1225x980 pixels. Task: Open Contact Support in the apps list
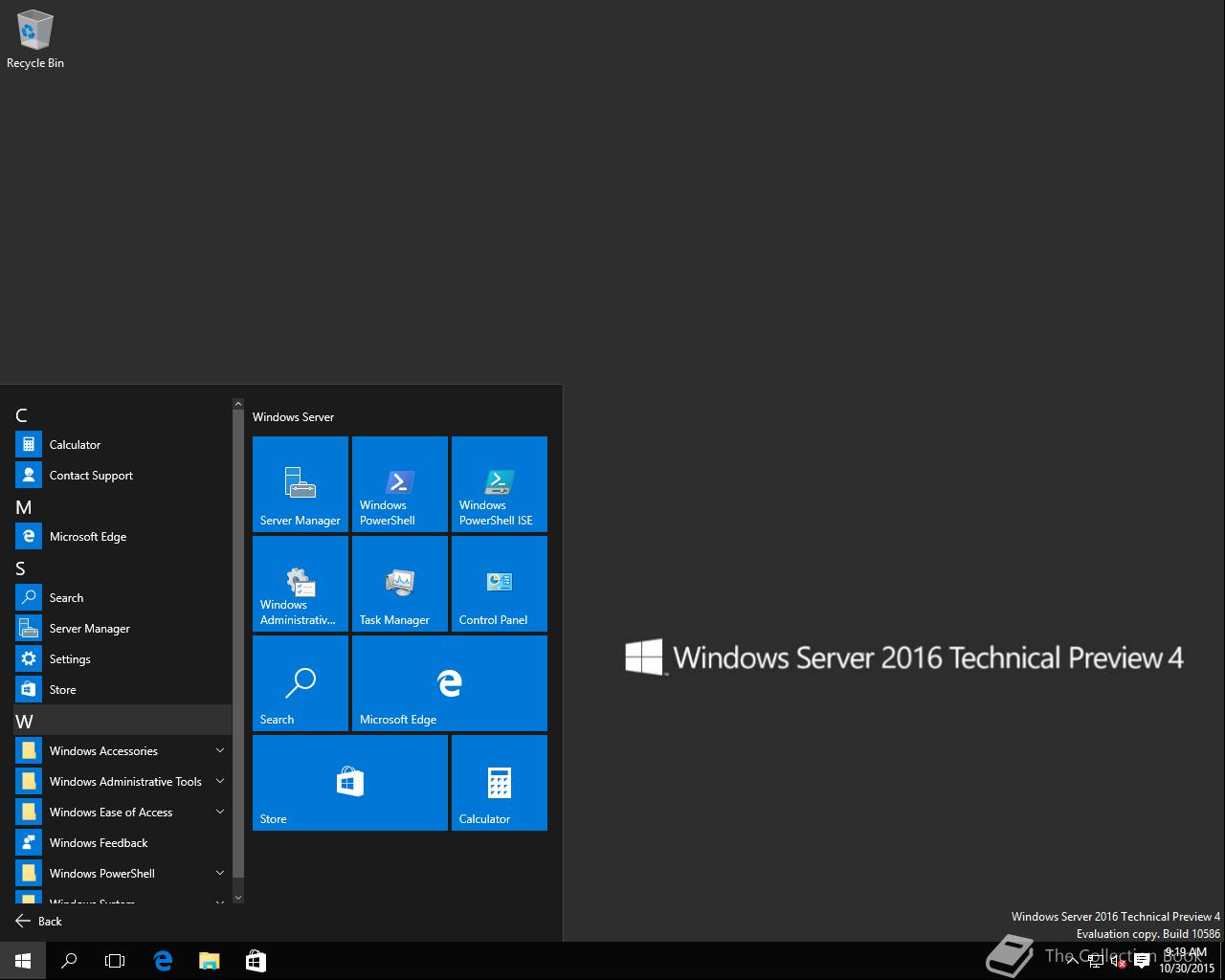click(122, 476)
